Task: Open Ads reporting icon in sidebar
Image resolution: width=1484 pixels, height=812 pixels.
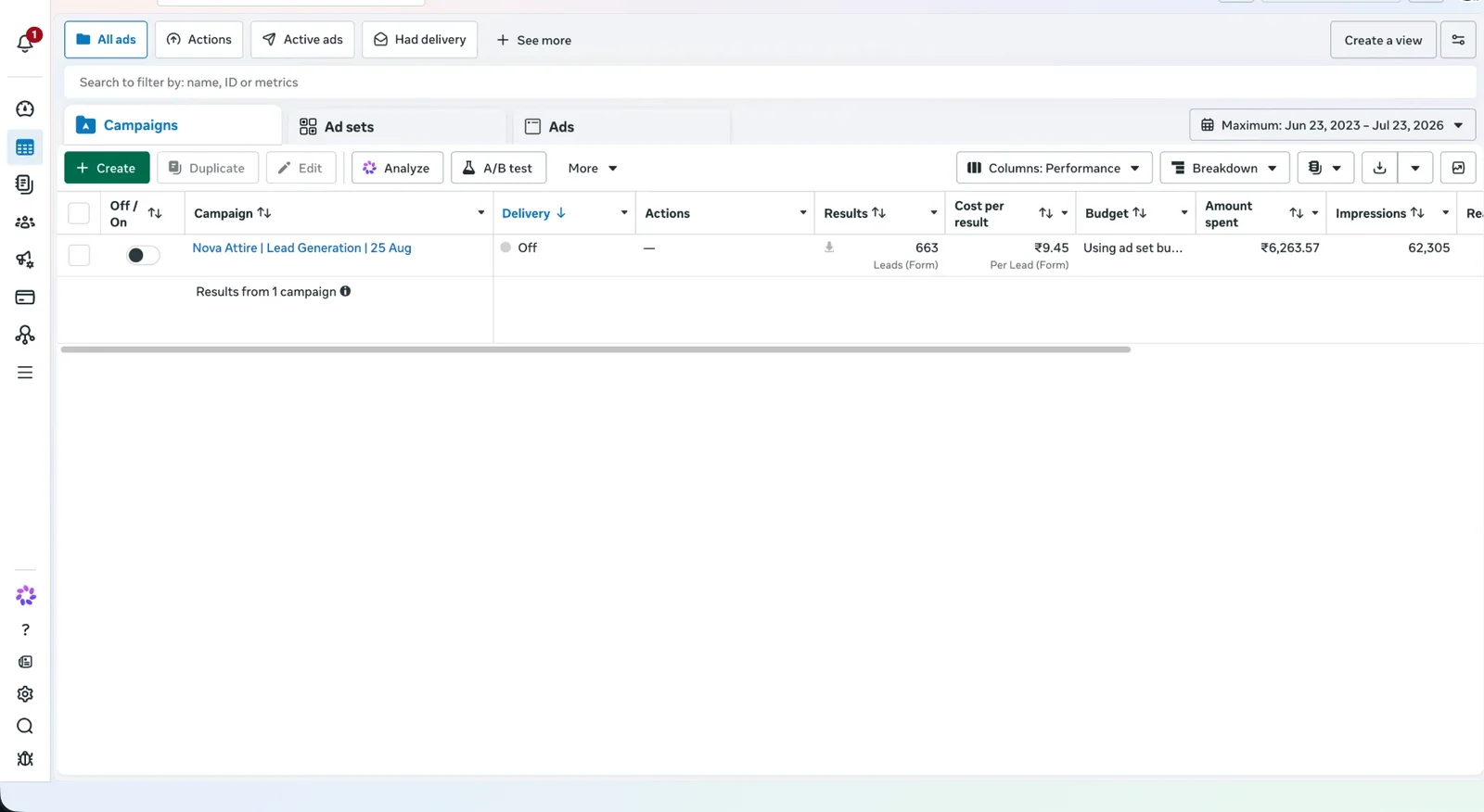Action: (25, 184)
